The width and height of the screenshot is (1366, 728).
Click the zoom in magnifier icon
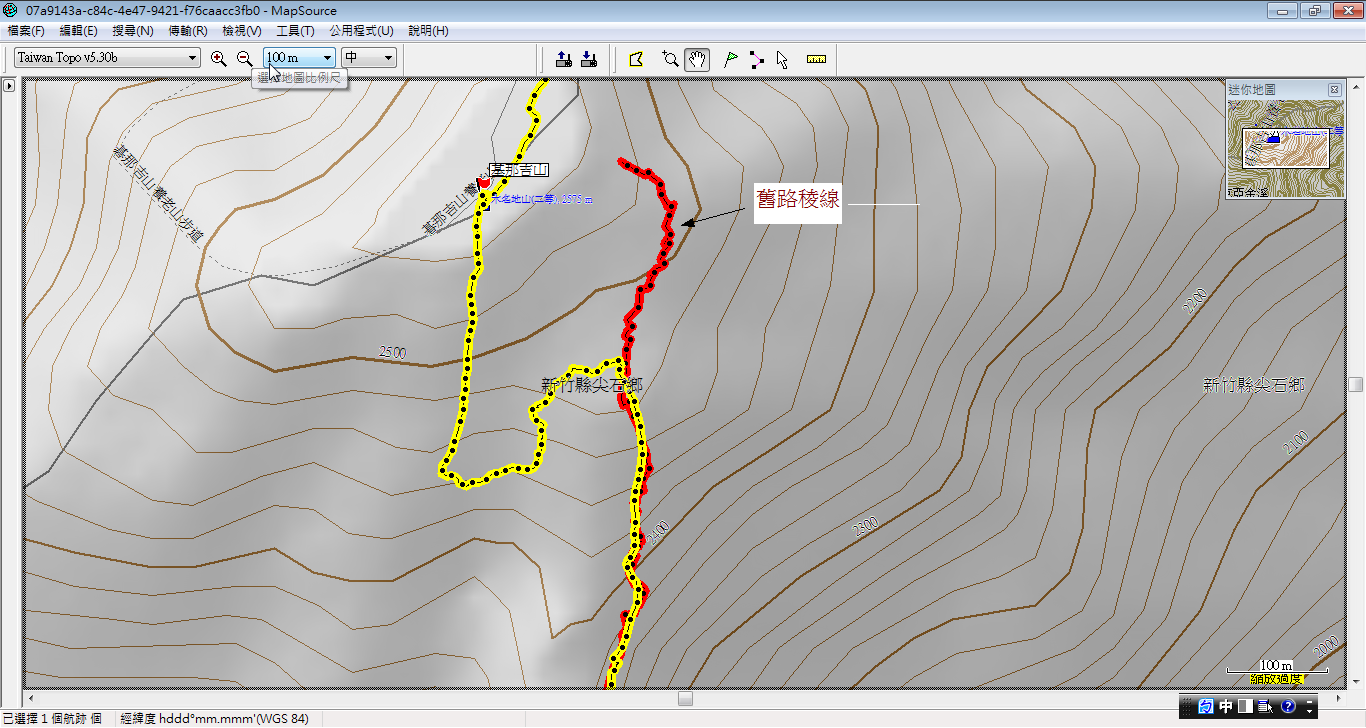(x=219, y=59)
